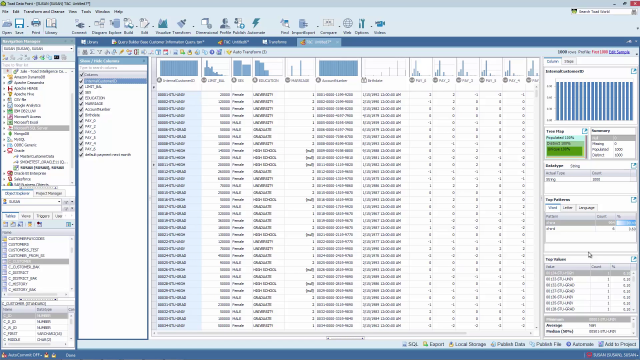
Task: Open the SUSAN schema dropdown in Object Explorer
Action: (x=59, y=202)
